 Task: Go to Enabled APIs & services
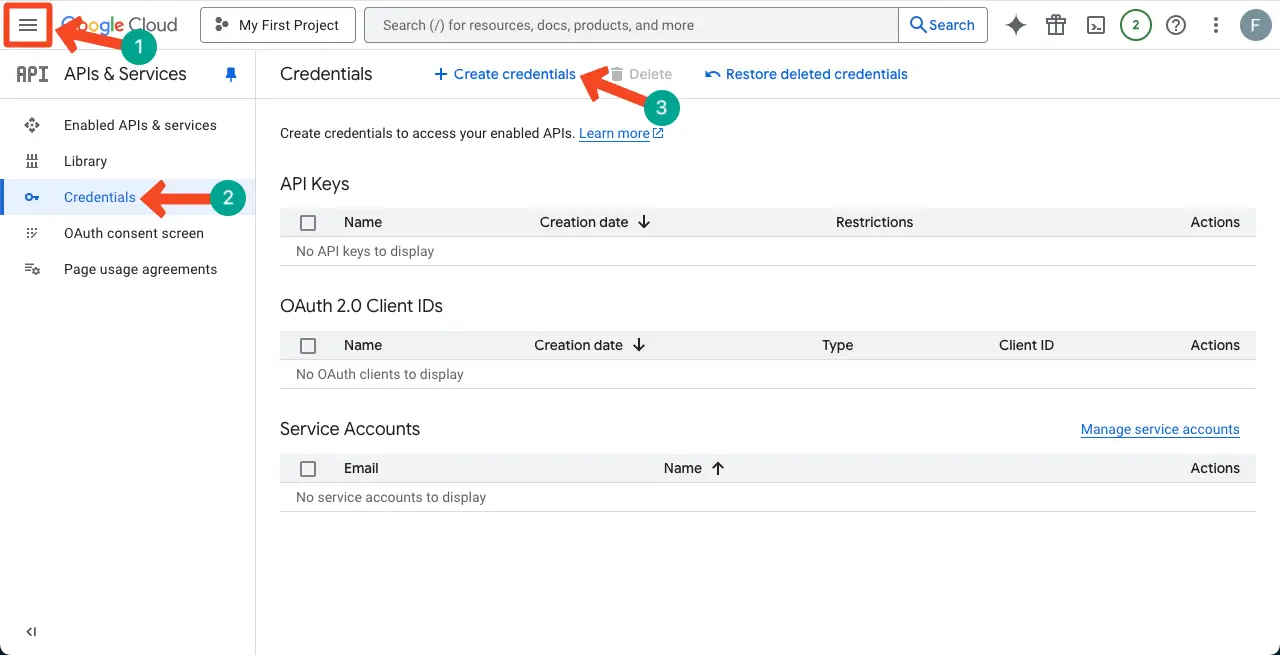click(140, 125)
